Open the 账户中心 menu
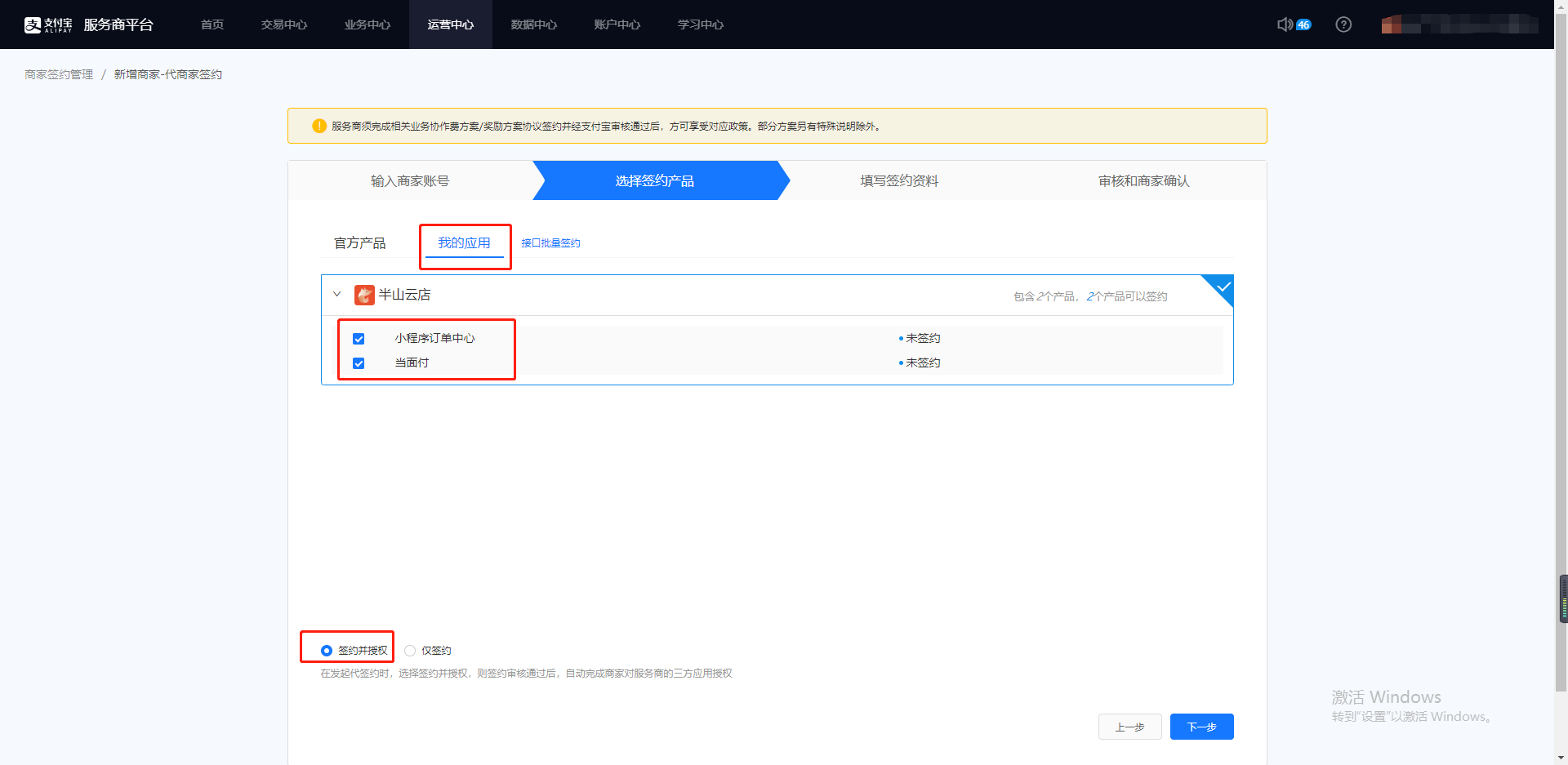The width and height of the screenshot is (1568, 765). pyautogui.click(x=617, y=24)
